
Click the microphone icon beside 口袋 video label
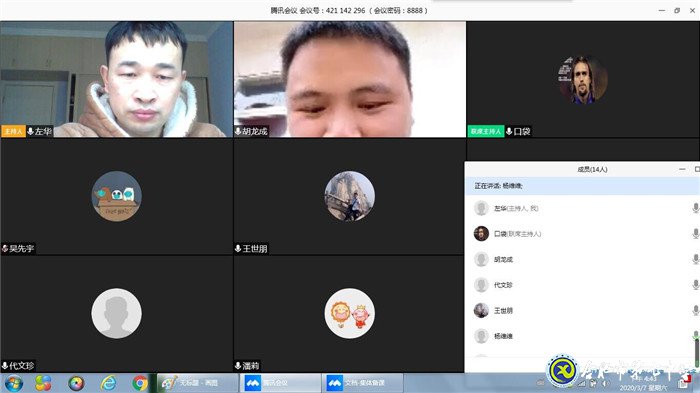point(509,131)
